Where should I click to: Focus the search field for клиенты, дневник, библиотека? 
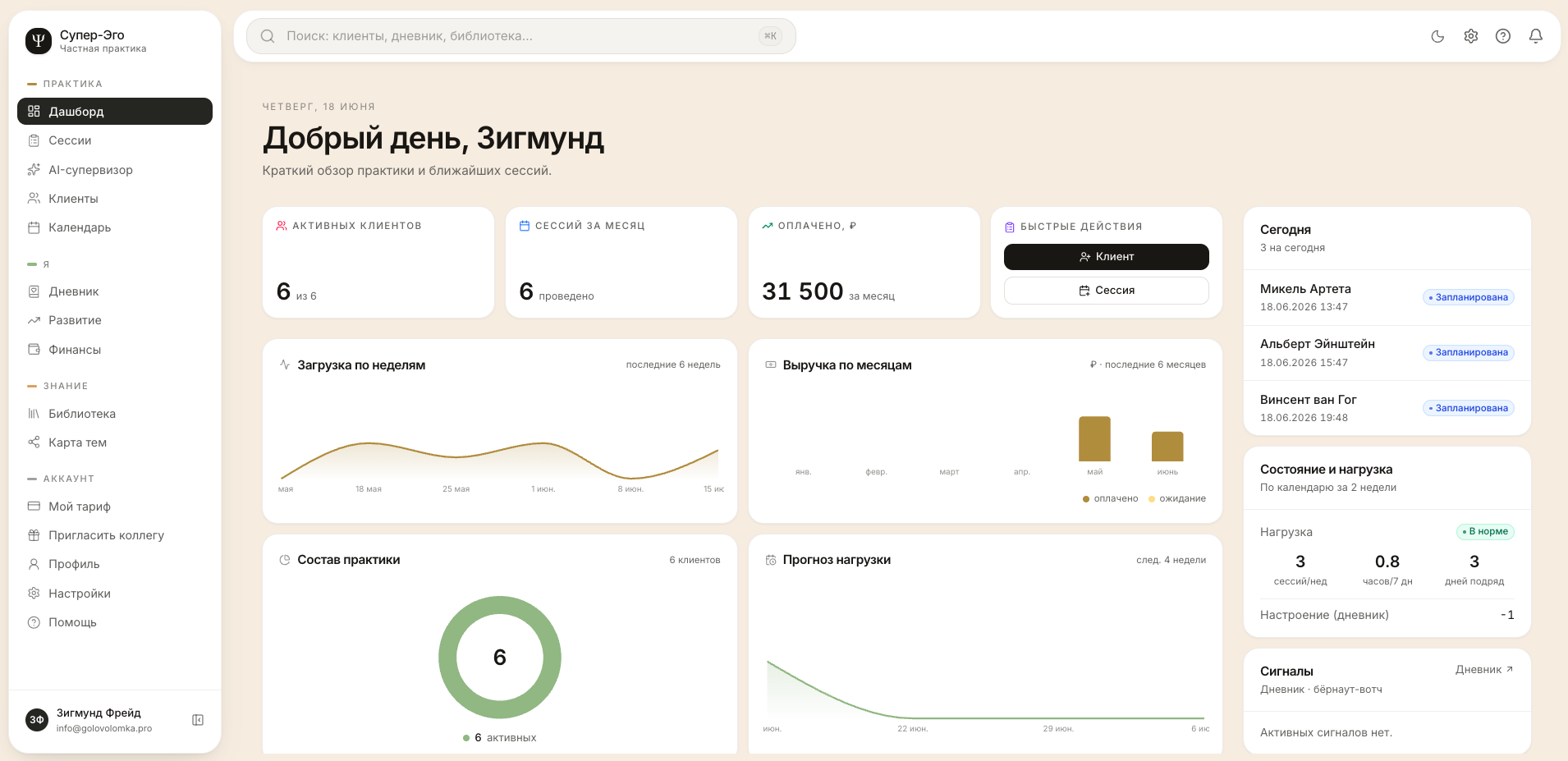(521, 36)
